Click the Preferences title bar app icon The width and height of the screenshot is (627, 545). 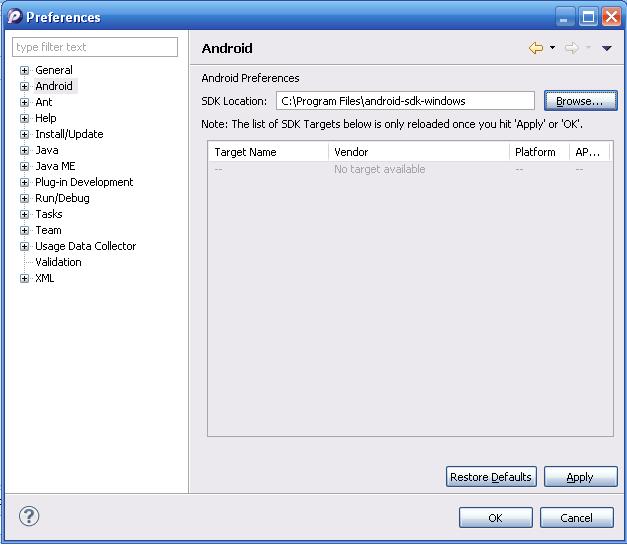15,16
